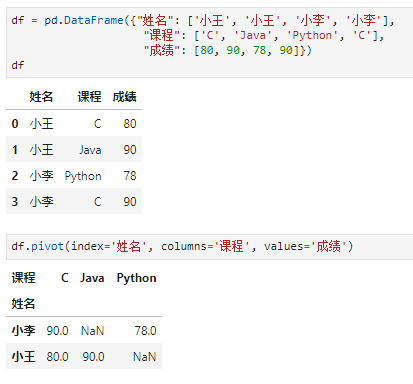Click the "课程" key in DataFrame code
413x384 pixels.
pos(162,35)
